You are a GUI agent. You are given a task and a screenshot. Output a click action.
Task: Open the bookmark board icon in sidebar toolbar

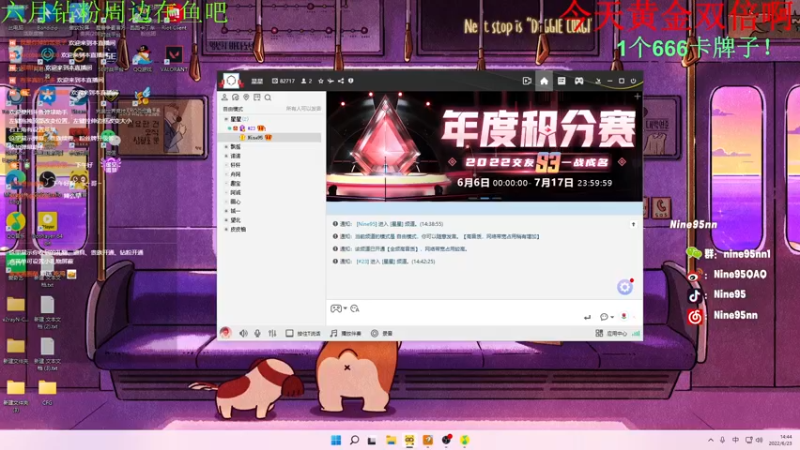[257, 97]
